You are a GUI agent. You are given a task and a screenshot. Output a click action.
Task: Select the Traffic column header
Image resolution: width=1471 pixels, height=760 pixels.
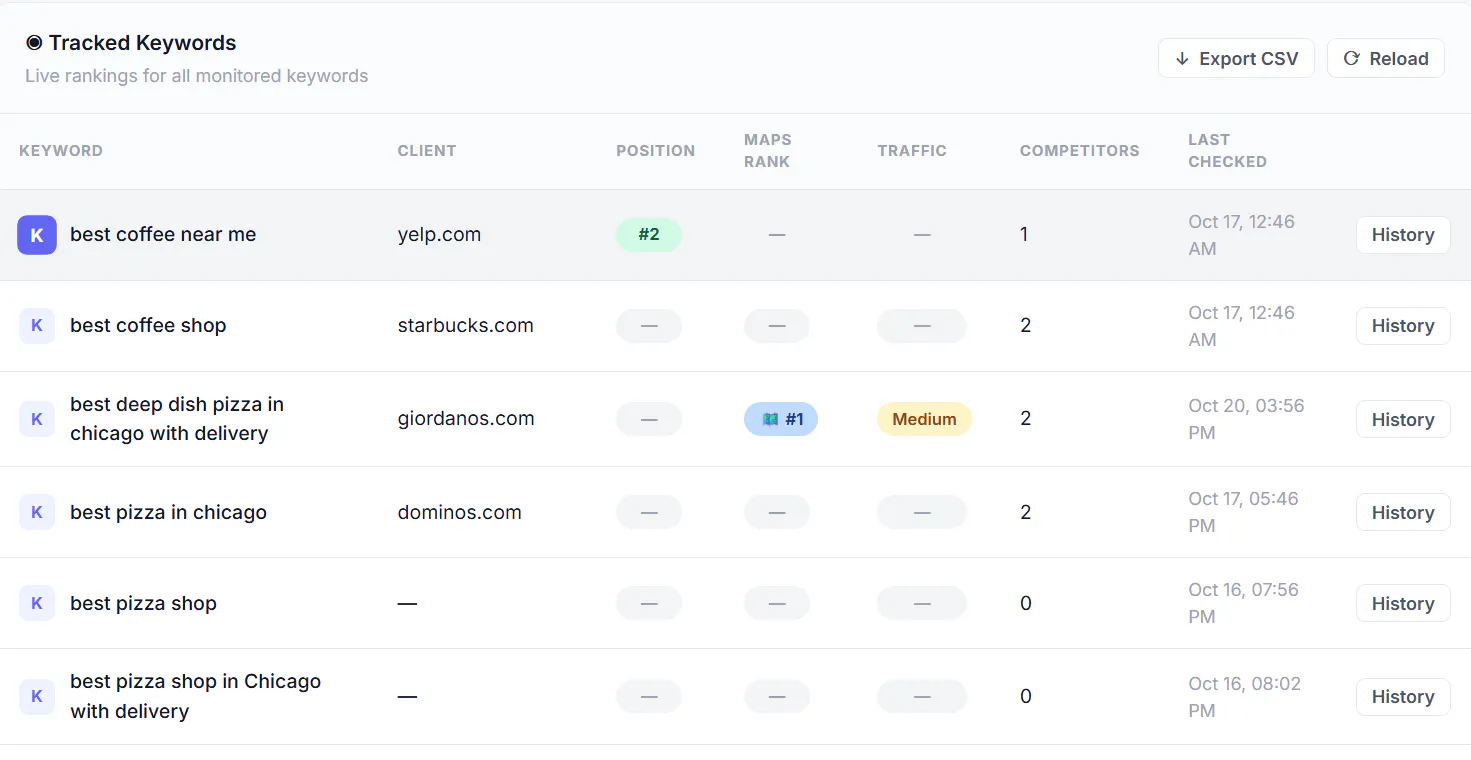click(x=912, y=151)
